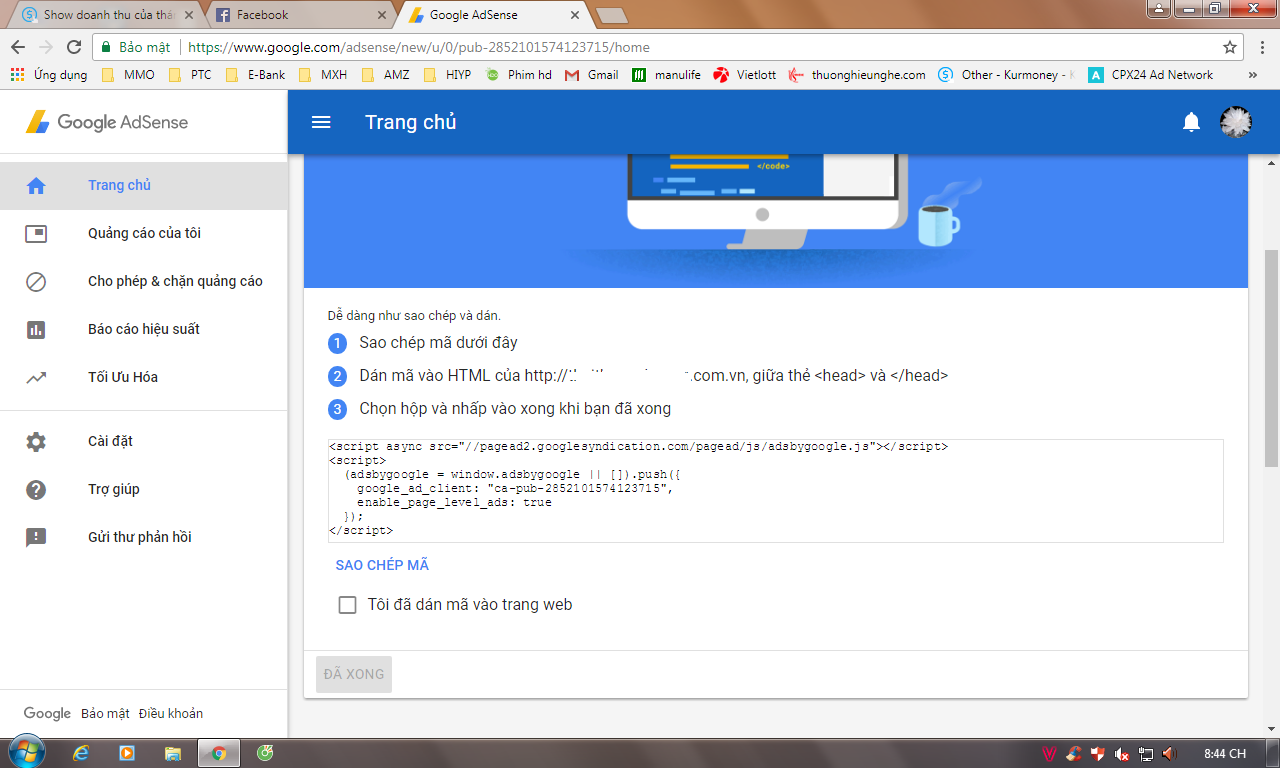
Task: Open Quảng cáo của tôi in sidebar
Action: [144, 233]
